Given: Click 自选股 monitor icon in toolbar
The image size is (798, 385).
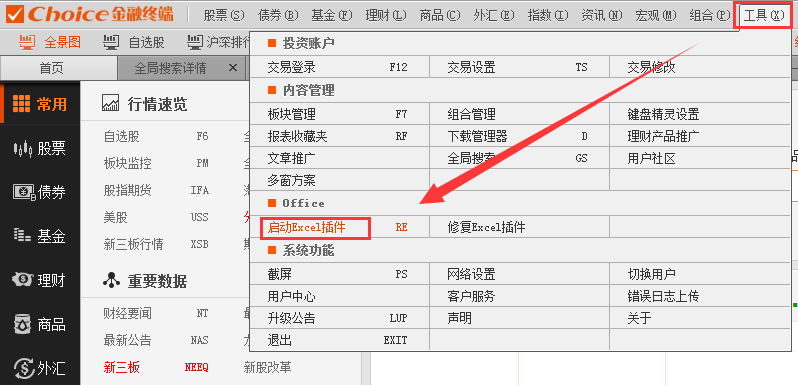Looking at the screenshot, I should coord(111,42).
